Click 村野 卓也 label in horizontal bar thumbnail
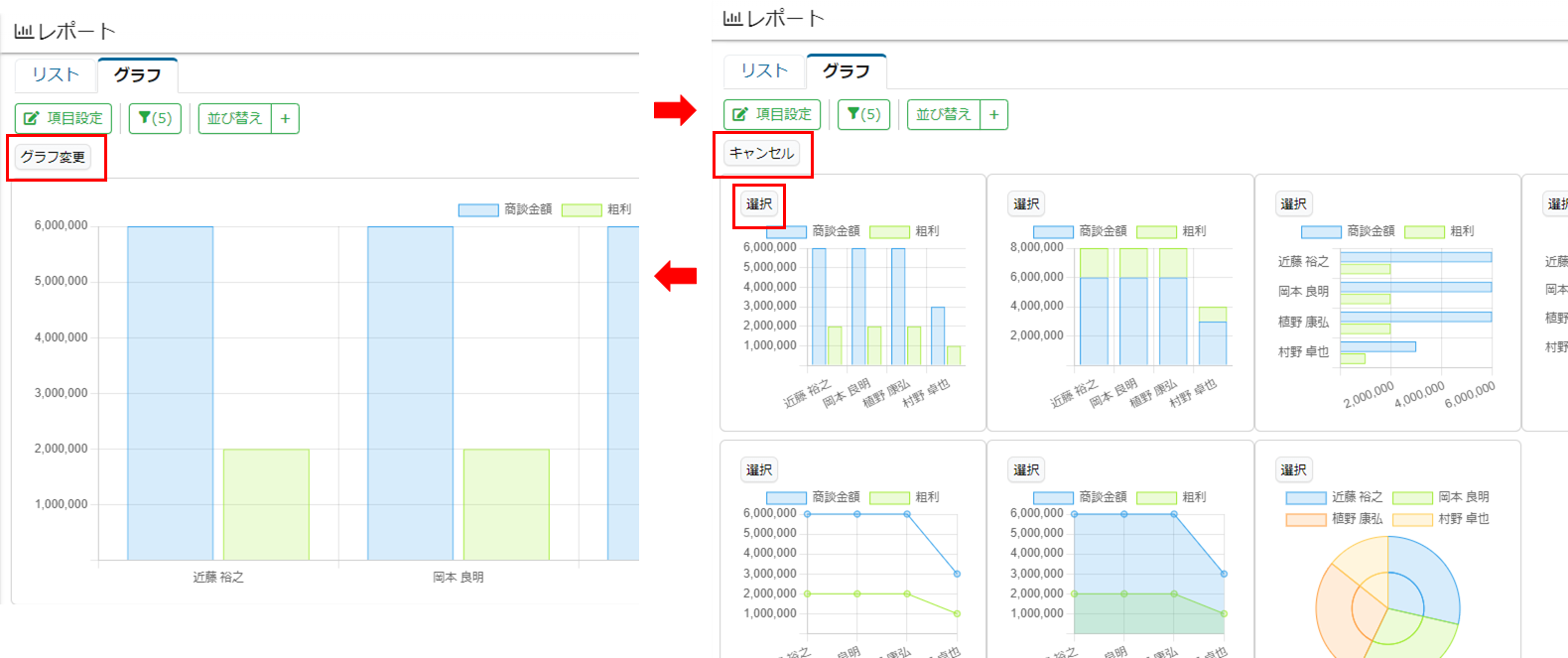The width and height of the screenshot is (1568, 658). coord(1303,351)
